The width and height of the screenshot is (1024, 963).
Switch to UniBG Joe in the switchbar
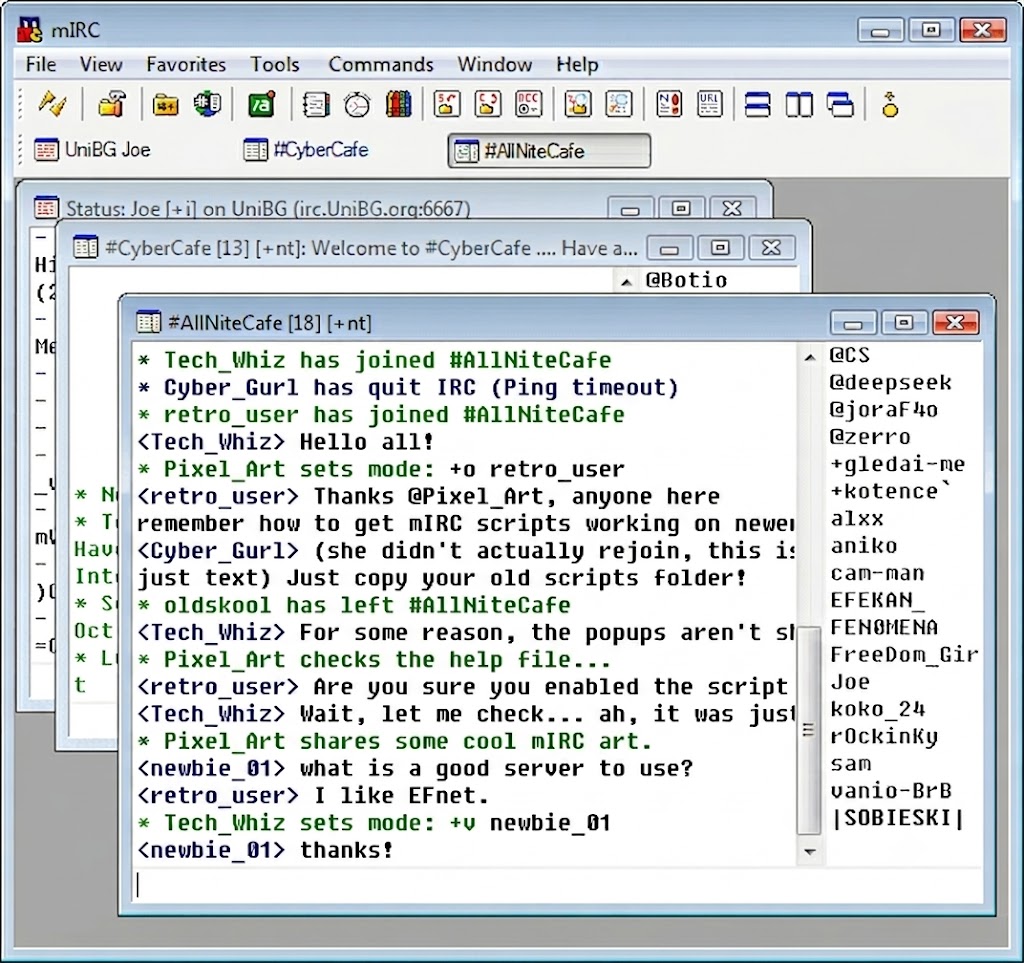(x=93, y=150)
